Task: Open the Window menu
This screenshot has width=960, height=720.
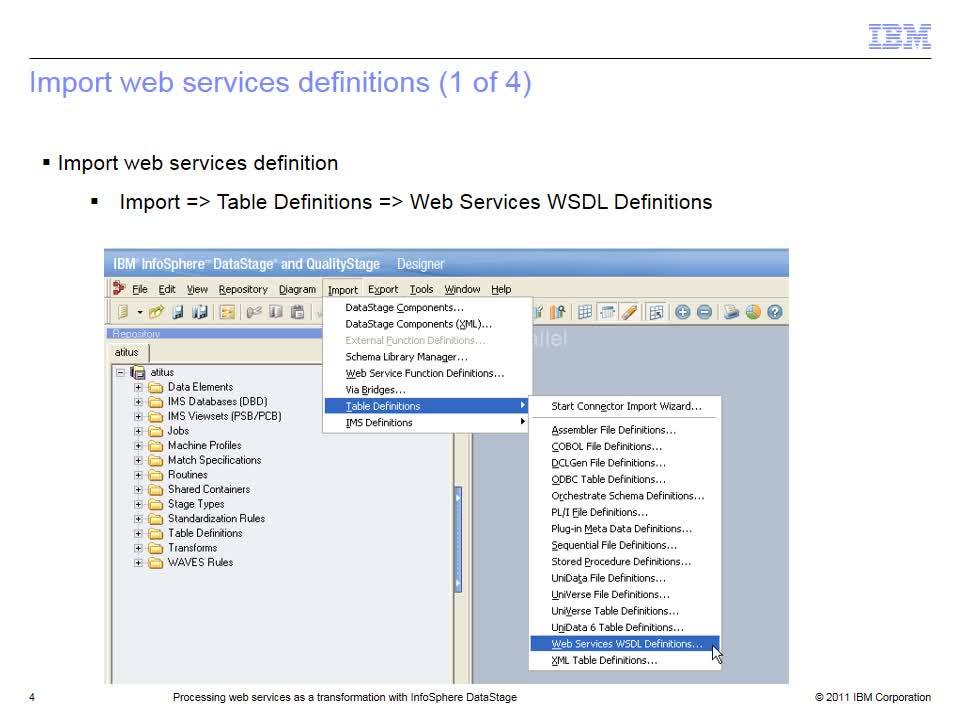Action: (x=462, y=289)
